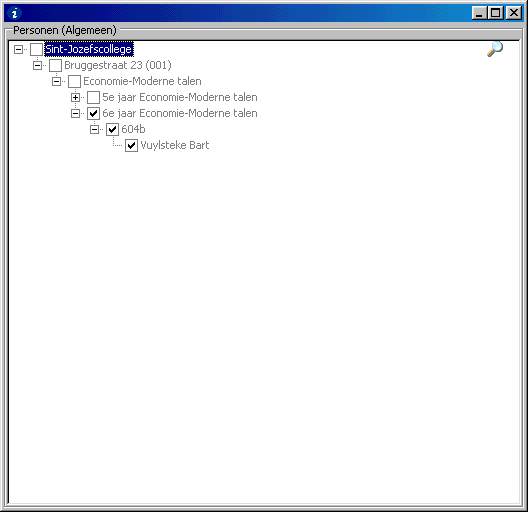Maximize the Personen window
Screen dimensions: 528x512
point(496,13)
